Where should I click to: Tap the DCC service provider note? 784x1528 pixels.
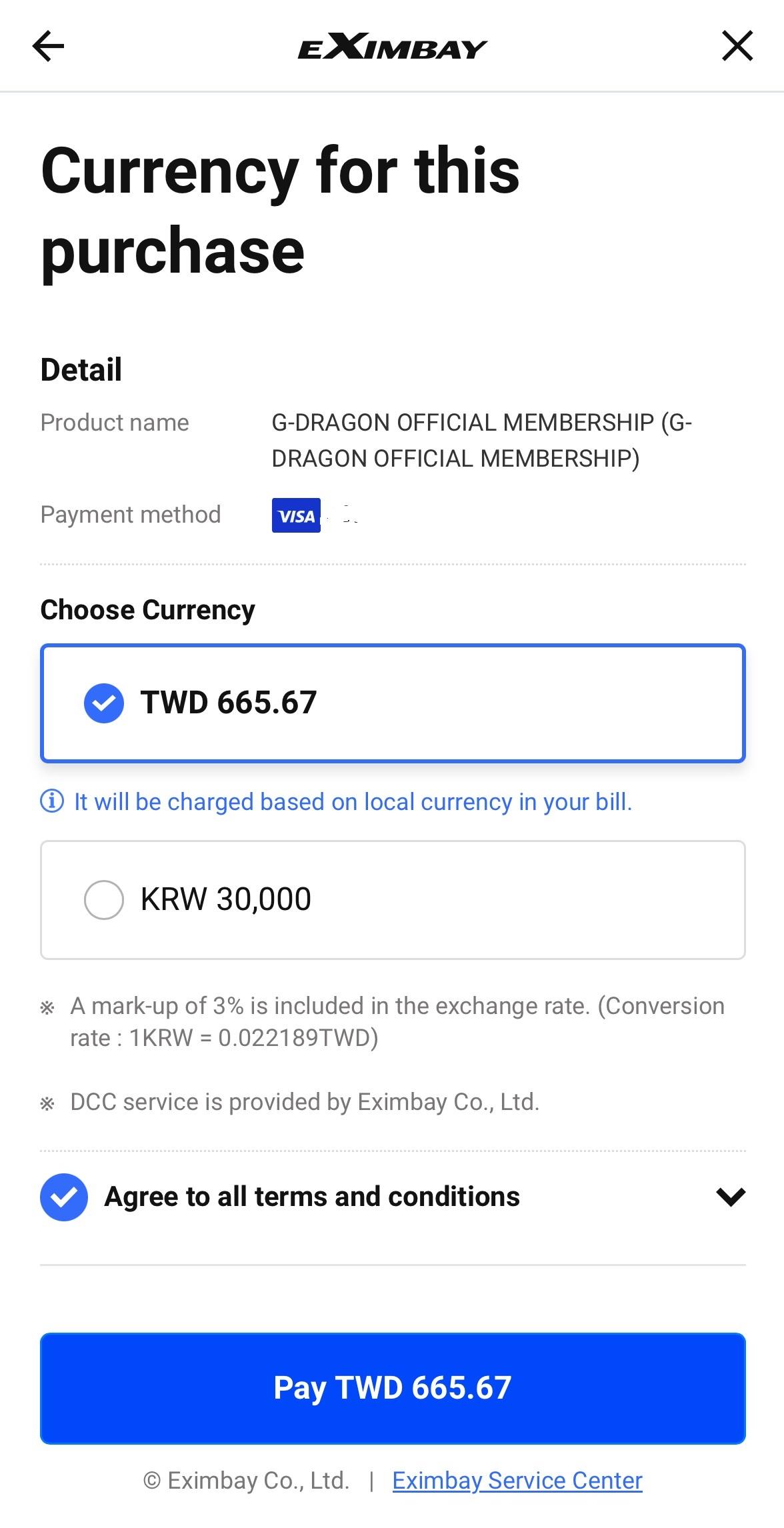[x=305, y=1102]
